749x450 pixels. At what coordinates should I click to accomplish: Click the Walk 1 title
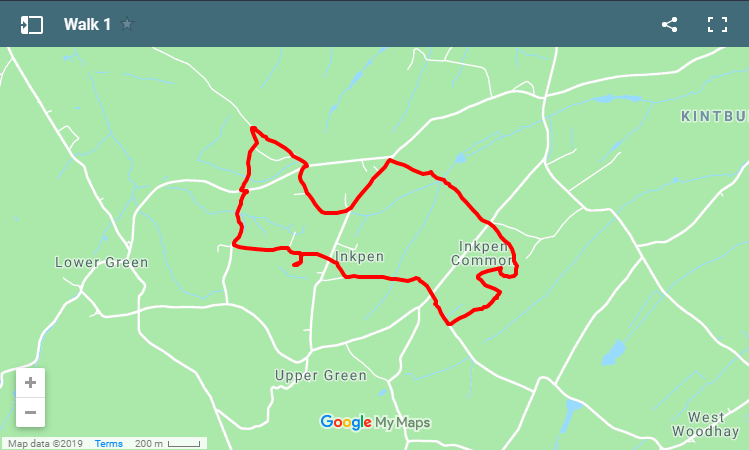tap(87, 24)
